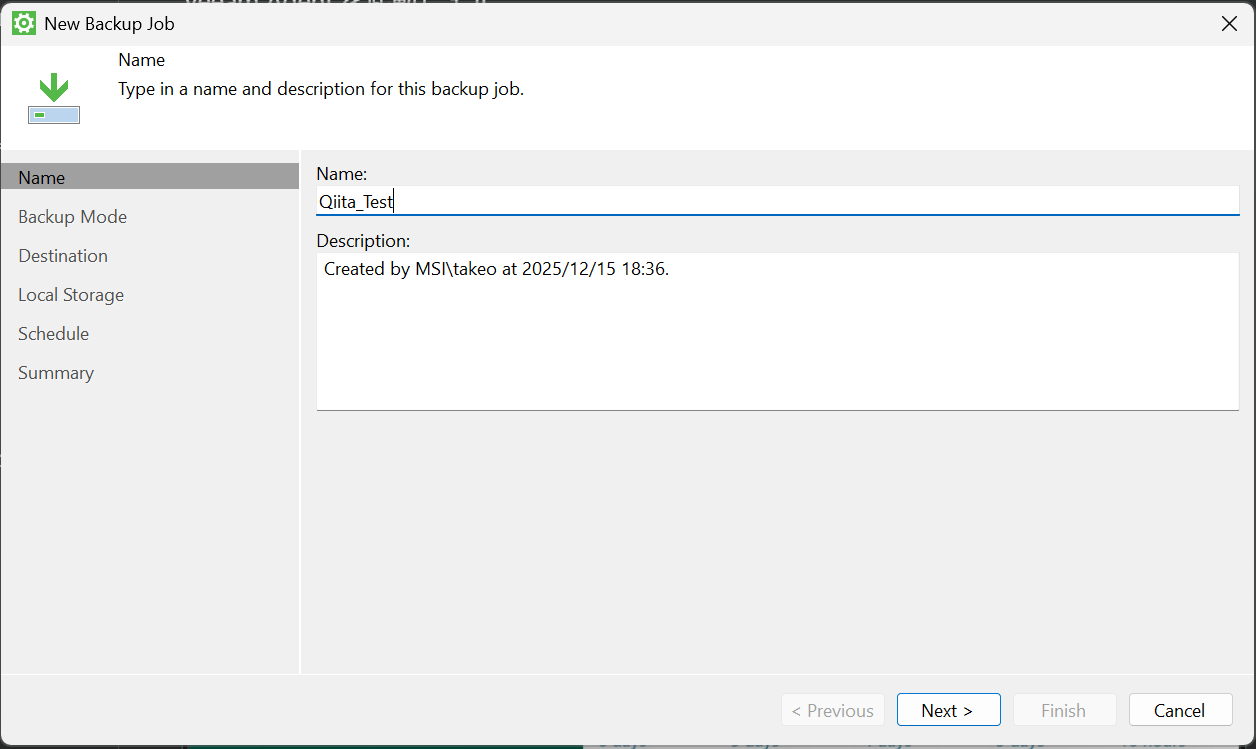Click the 'Created by MSI\takeo' description text

pos(496,269)
